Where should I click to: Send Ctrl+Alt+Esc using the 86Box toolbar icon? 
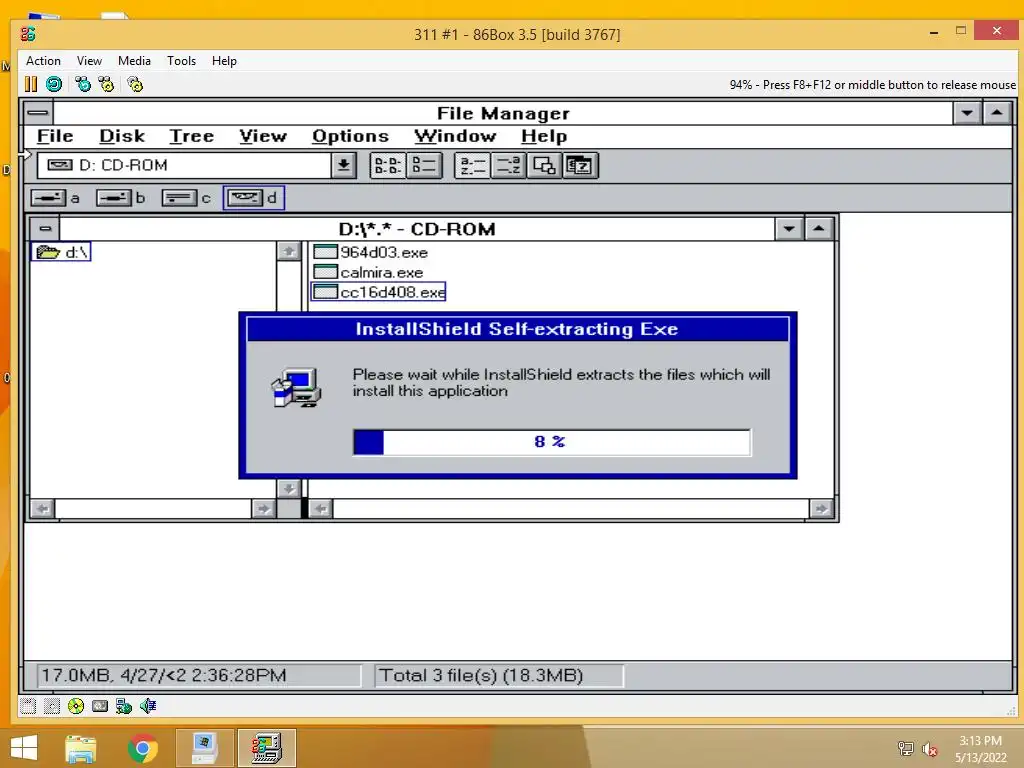click(x=106, y=84)
